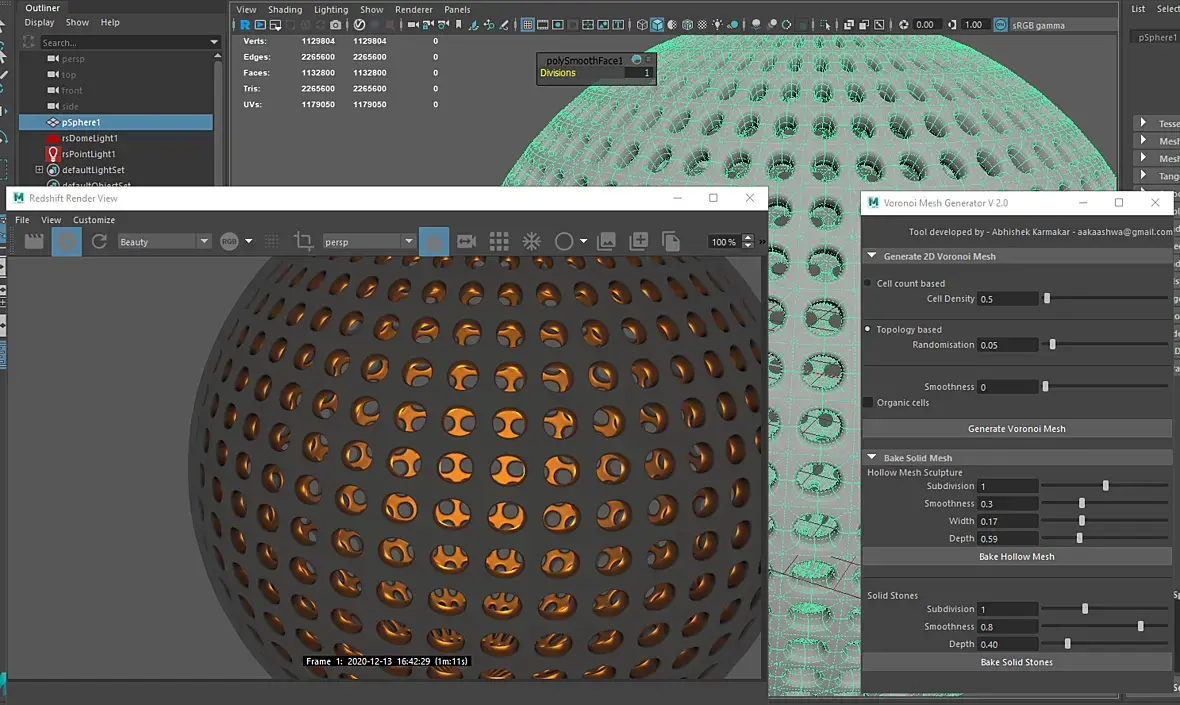
Task: Open the Beauty AOV dropdown
Action: (x=164, y=242)
